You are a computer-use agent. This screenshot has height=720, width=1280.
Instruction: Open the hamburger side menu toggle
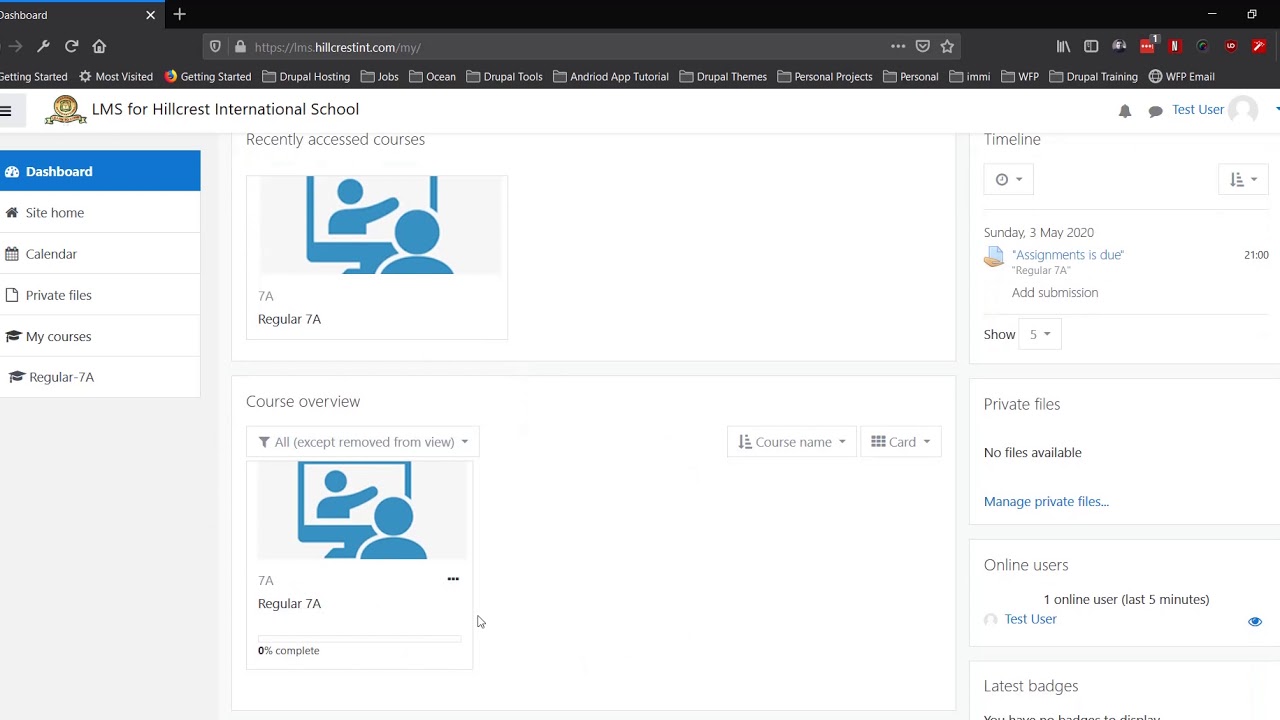point(6,110)
